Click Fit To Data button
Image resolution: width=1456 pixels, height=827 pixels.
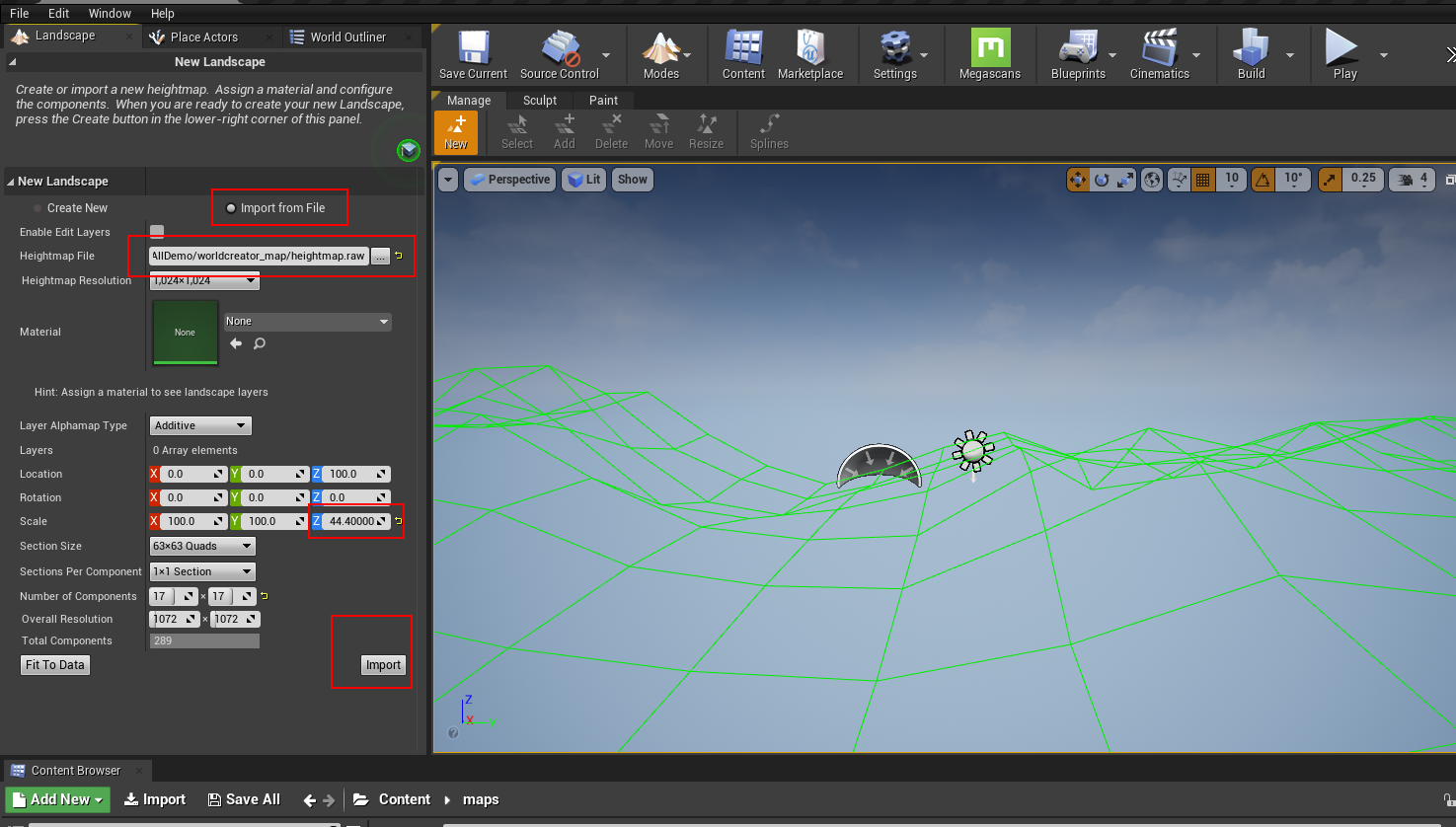55,665
